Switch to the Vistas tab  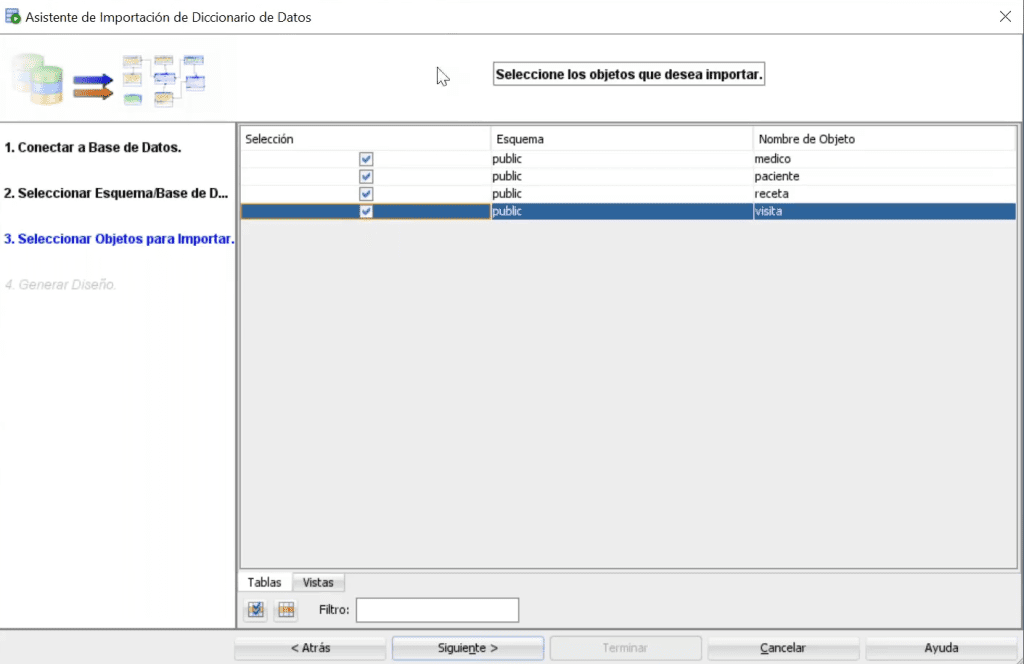318,582
